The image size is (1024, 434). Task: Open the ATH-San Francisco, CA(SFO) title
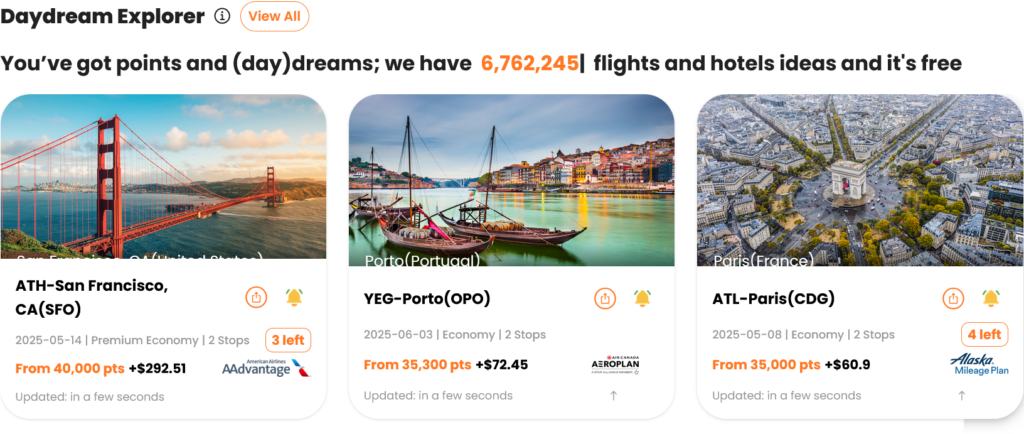tap(92, 297)
